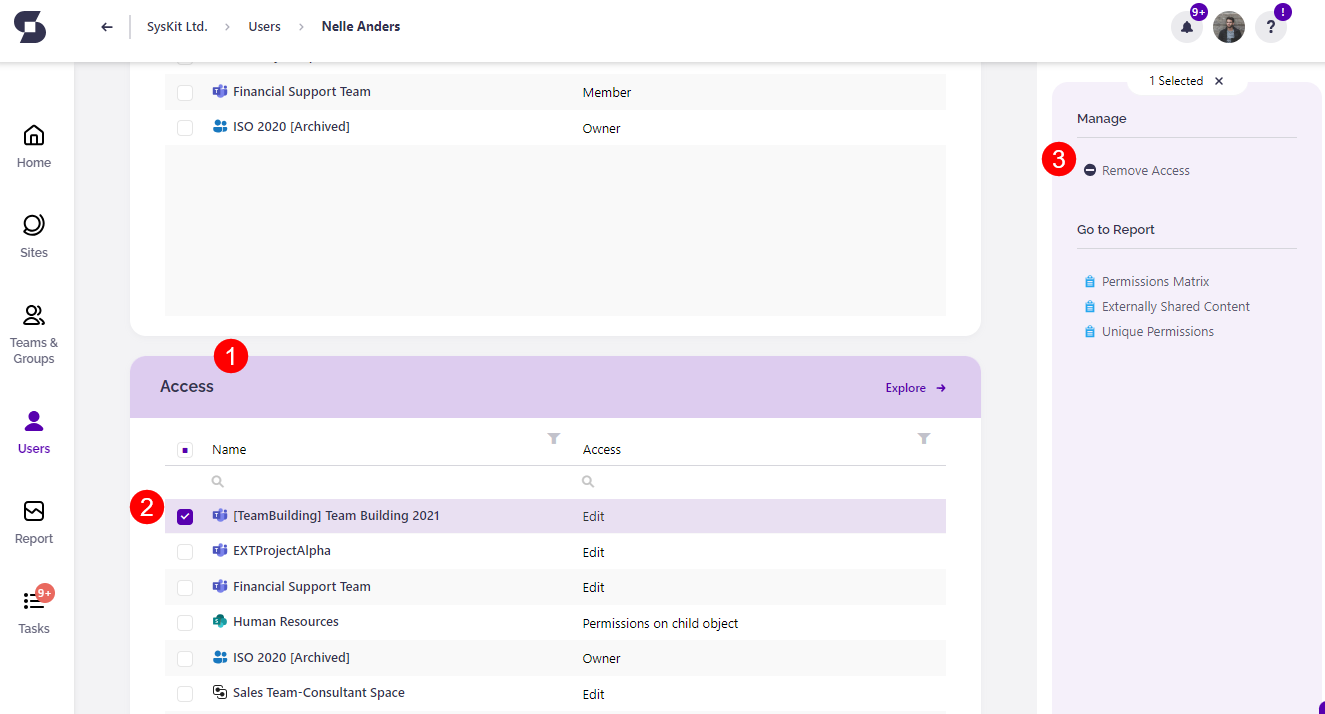The height and width of the screenshot is (714, 1325).
Task: Open Home in the sidebar
Action: coord(34,146)
